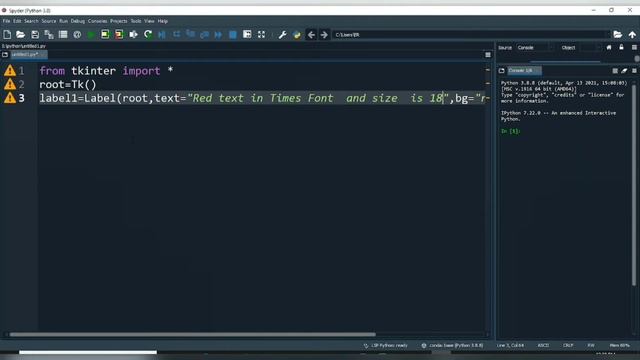Open editor pane options menu
Viewport: 640px width, 360px height.
pos(488,55)
